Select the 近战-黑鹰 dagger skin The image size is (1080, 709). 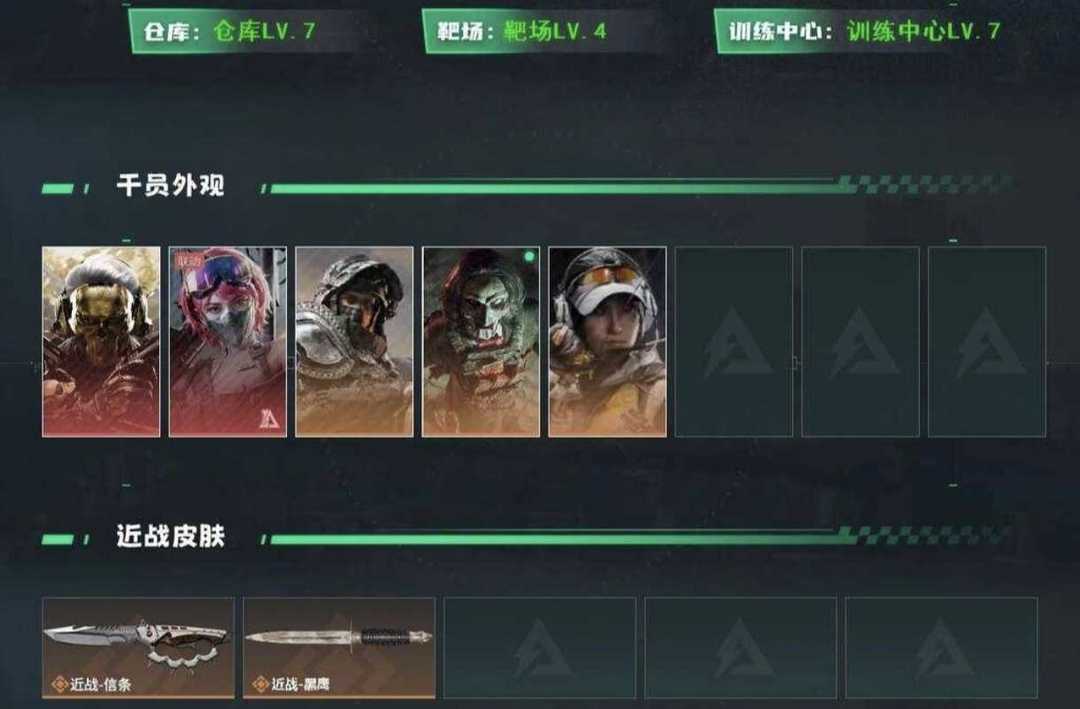(x=340, y=648)
